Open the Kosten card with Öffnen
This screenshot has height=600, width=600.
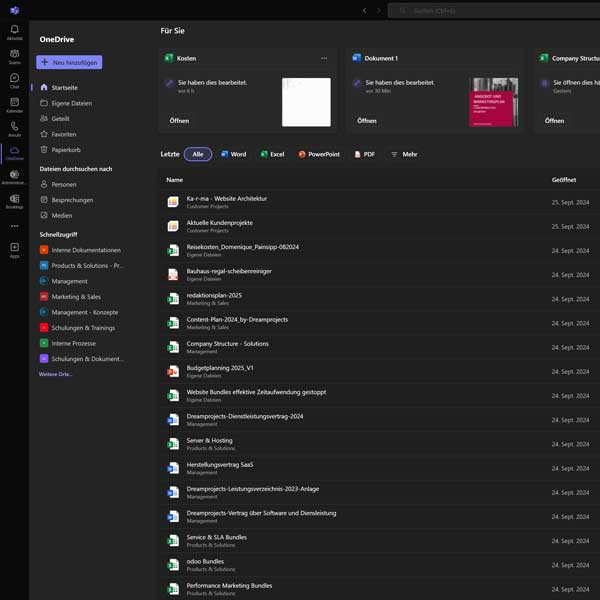(x=179, y=121)
